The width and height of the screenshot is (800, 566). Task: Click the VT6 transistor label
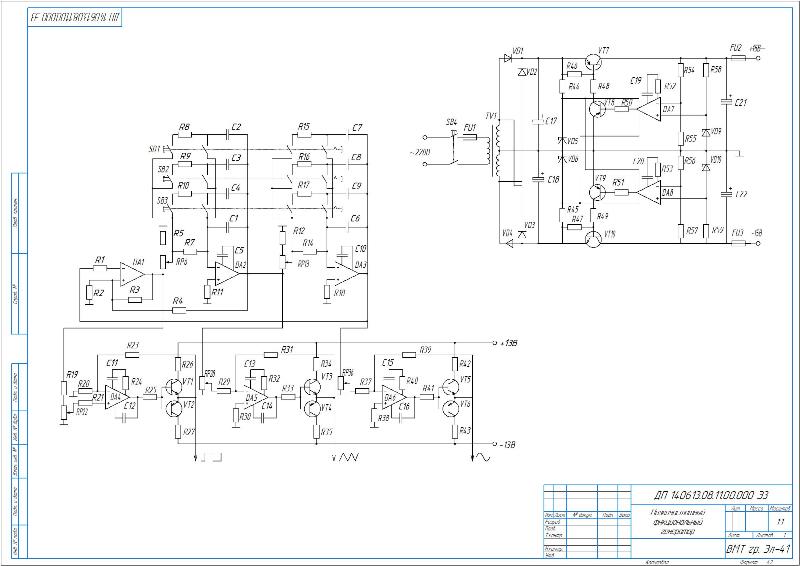(465, 404)
